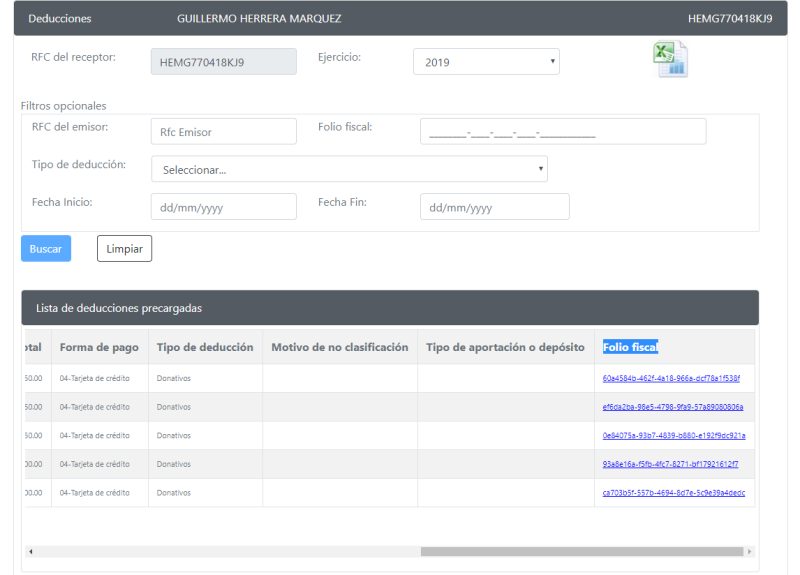This screenshot has height=575, width=800.
Task: Click the Motivo de no clasificación column header
Action: 339,347
